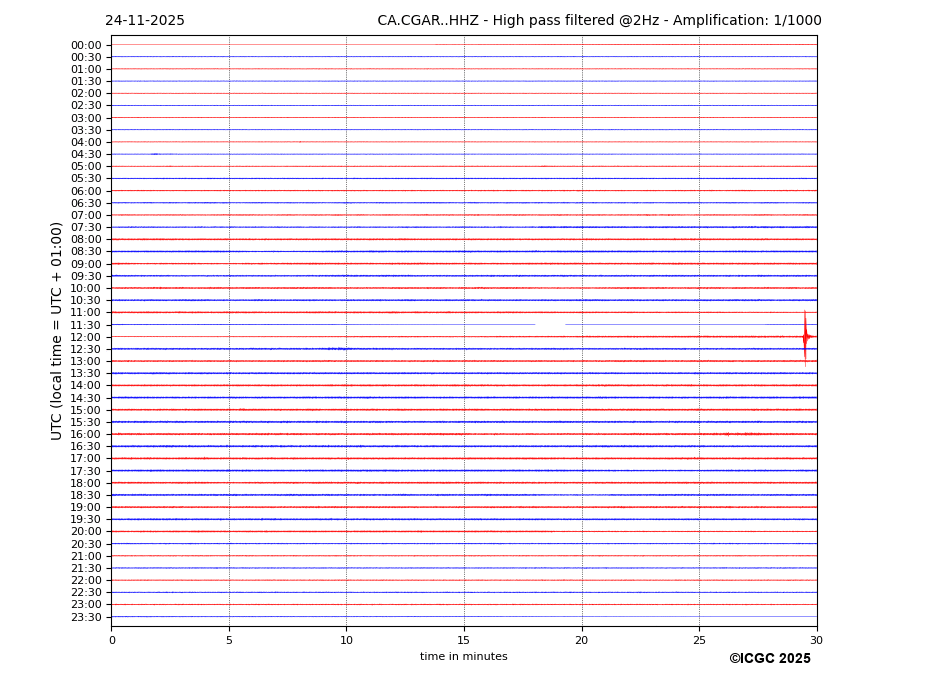The height and width of the screenshot is (696, 927).
Task: Click the x-axis tick labeled 25
Action: (699, 640)
